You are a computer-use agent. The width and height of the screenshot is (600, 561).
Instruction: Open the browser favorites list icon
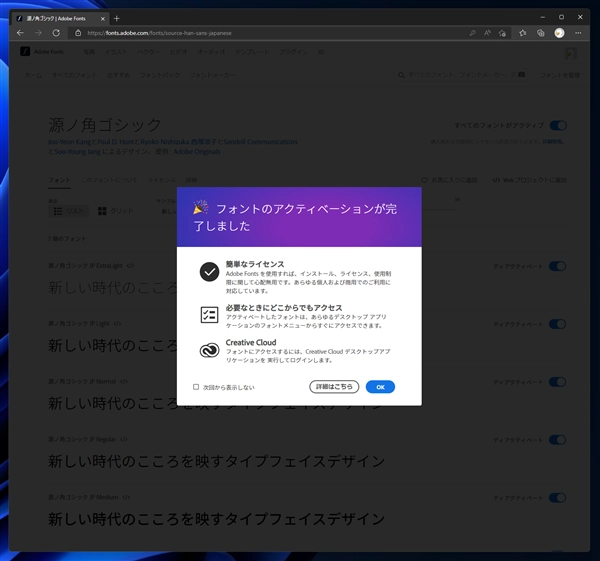tap(522, 33)
